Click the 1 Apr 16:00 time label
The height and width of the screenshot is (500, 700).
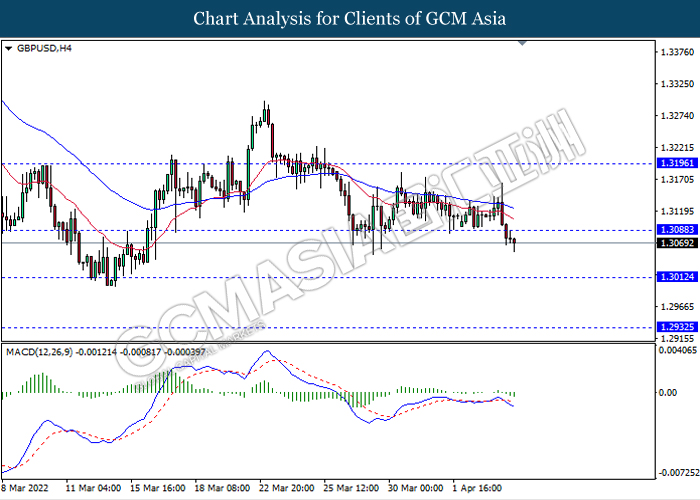pos(477,488)
